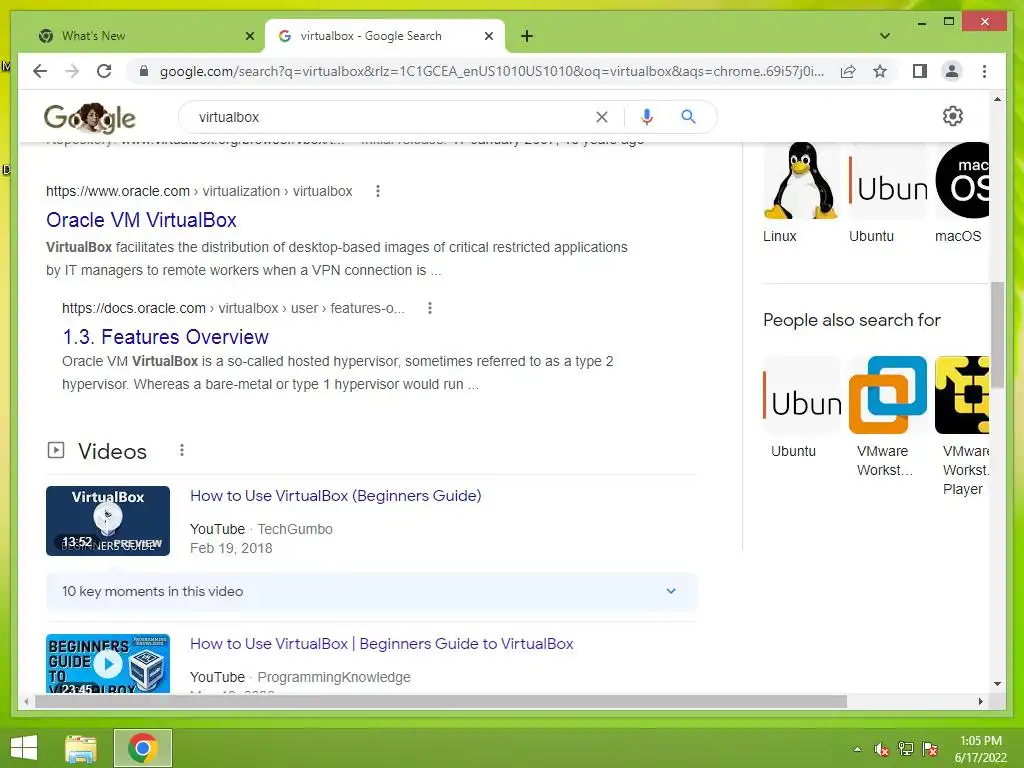Click Chrome icon in taskbar
Image resolution: width=1024 pixels, height=768 pixels.
[x=143, y=748]
